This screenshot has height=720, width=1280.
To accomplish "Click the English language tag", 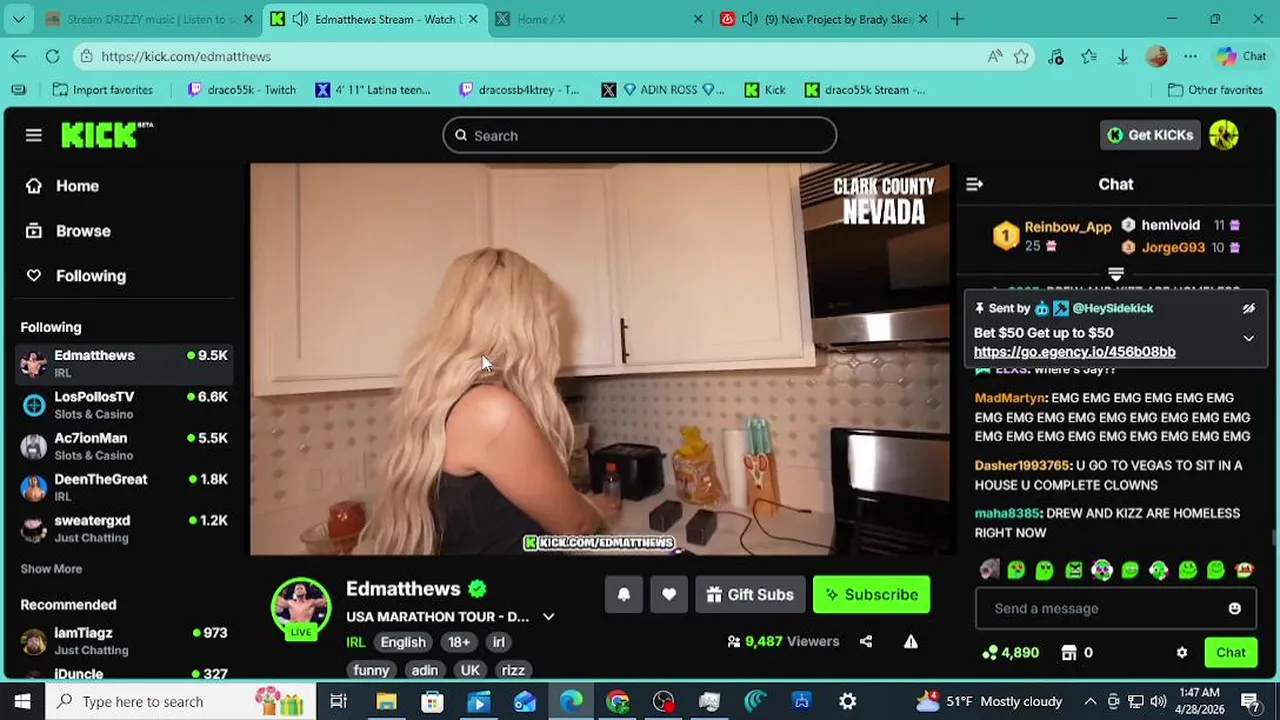I will click(403, 642).
